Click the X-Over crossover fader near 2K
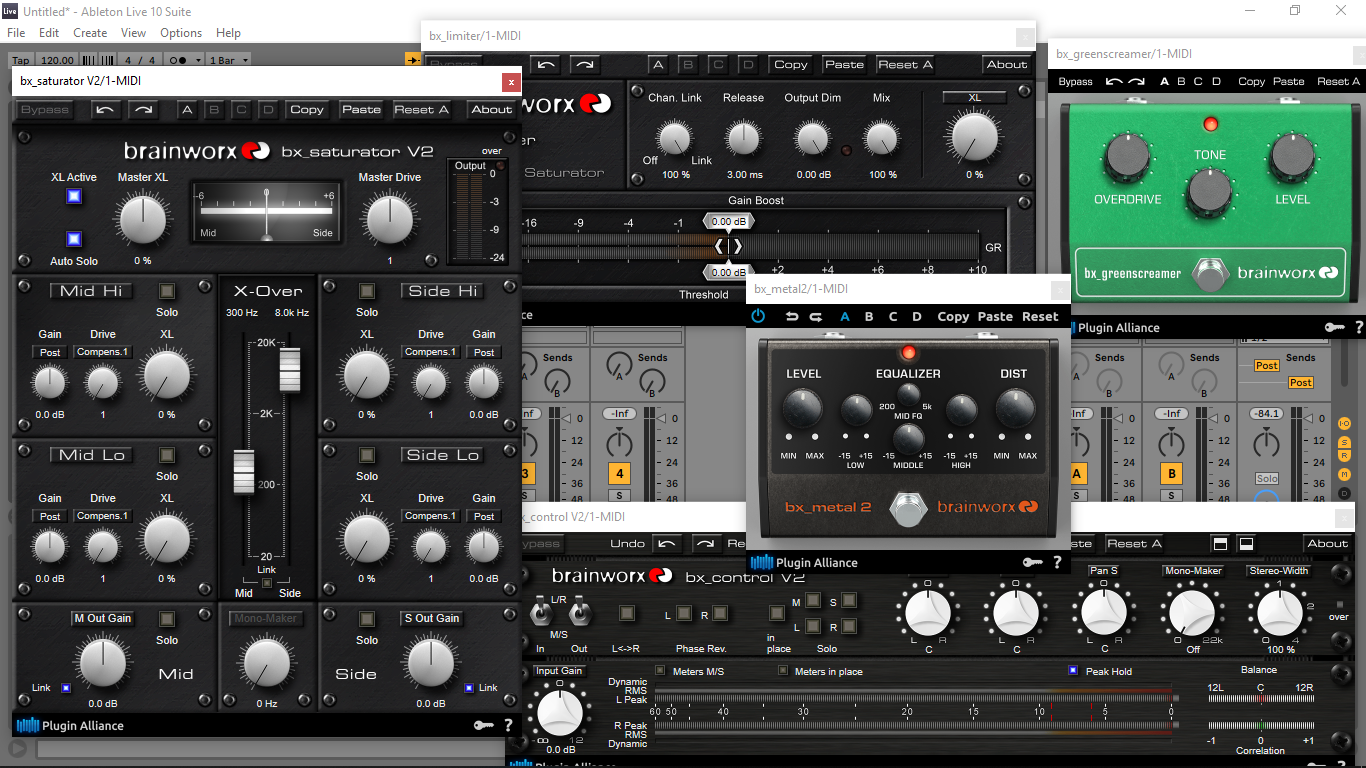 click(x=289, y=370)
